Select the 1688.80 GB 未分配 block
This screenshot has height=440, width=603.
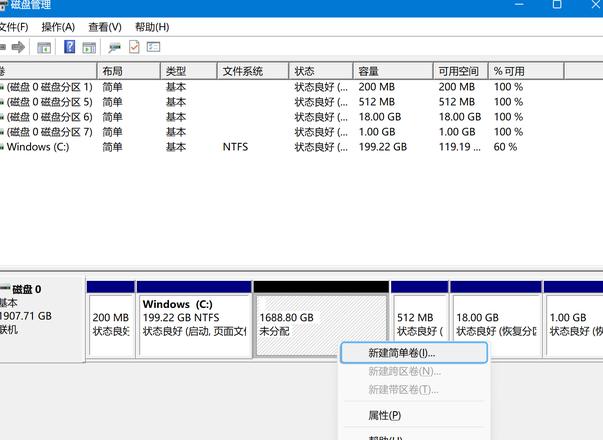(321, 319)
